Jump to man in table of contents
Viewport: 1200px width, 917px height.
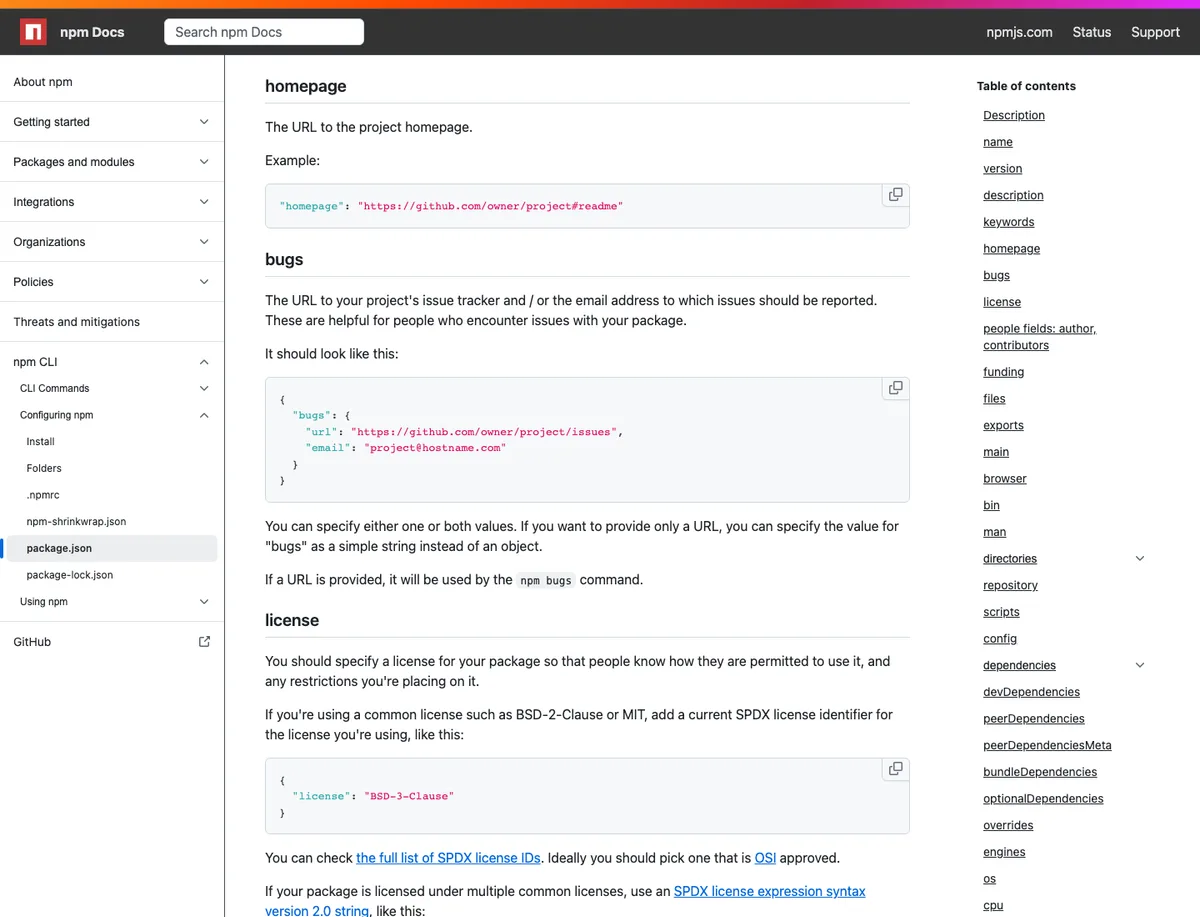point(994,532)
